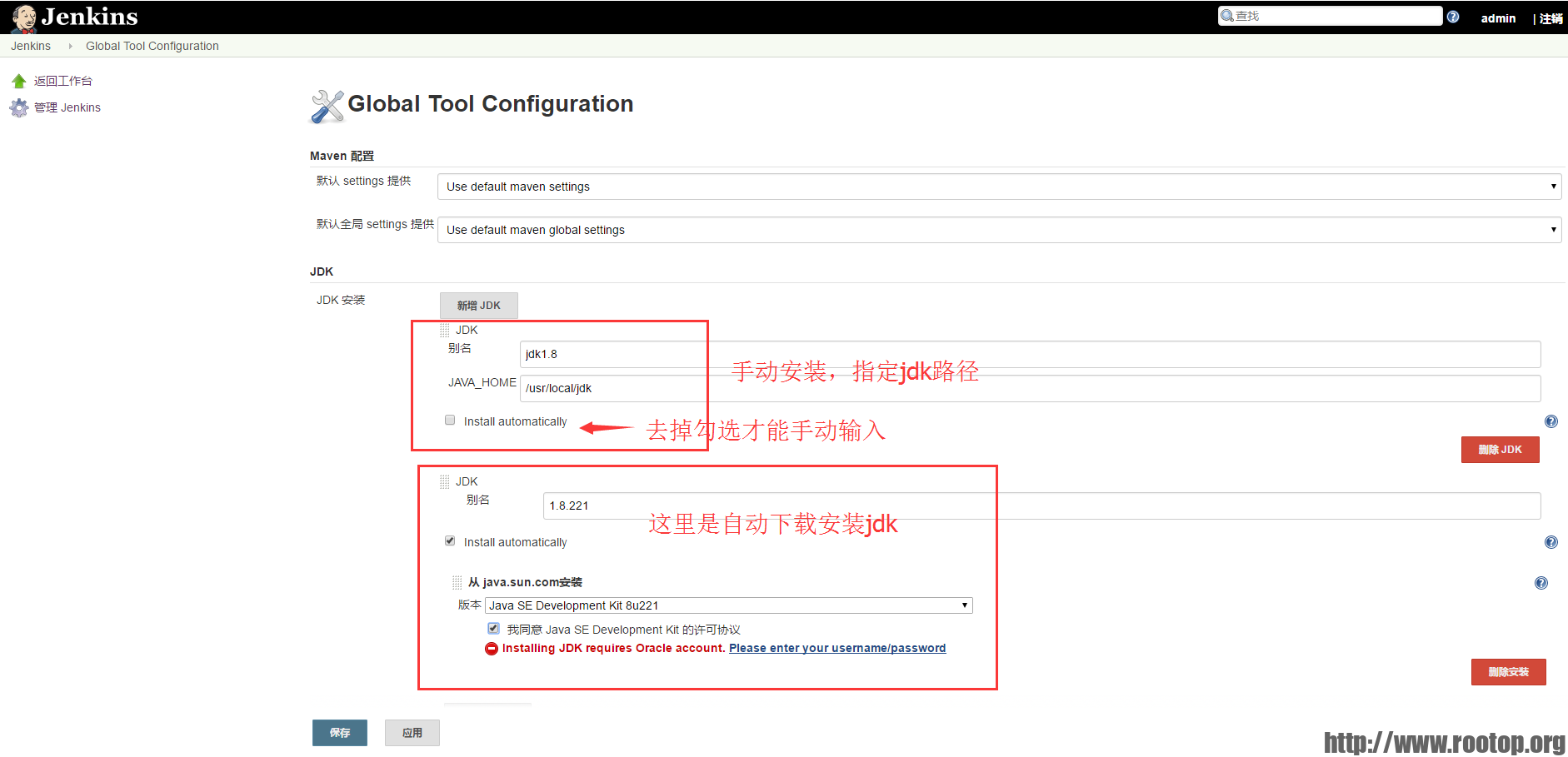Click the 注销 logout link

[x=1551, y=18]
